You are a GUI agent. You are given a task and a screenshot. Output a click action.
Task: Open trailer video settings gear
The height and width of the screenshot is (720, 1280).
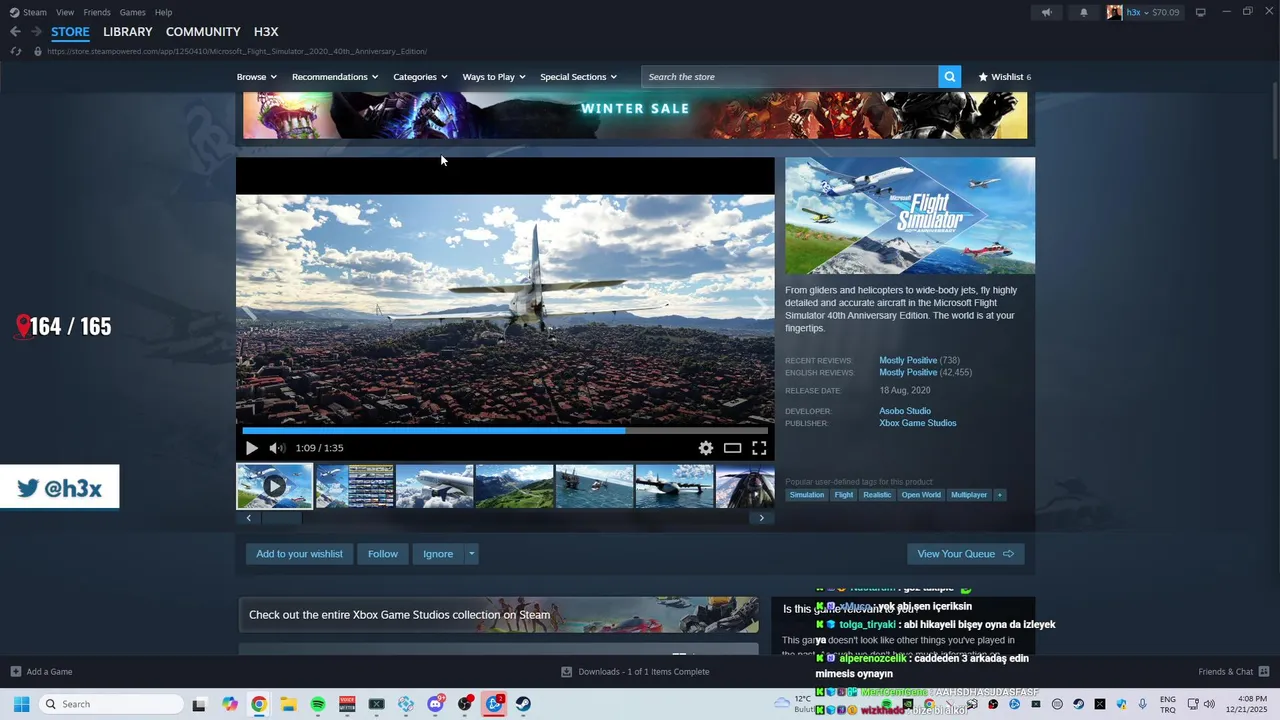[706, 448]
